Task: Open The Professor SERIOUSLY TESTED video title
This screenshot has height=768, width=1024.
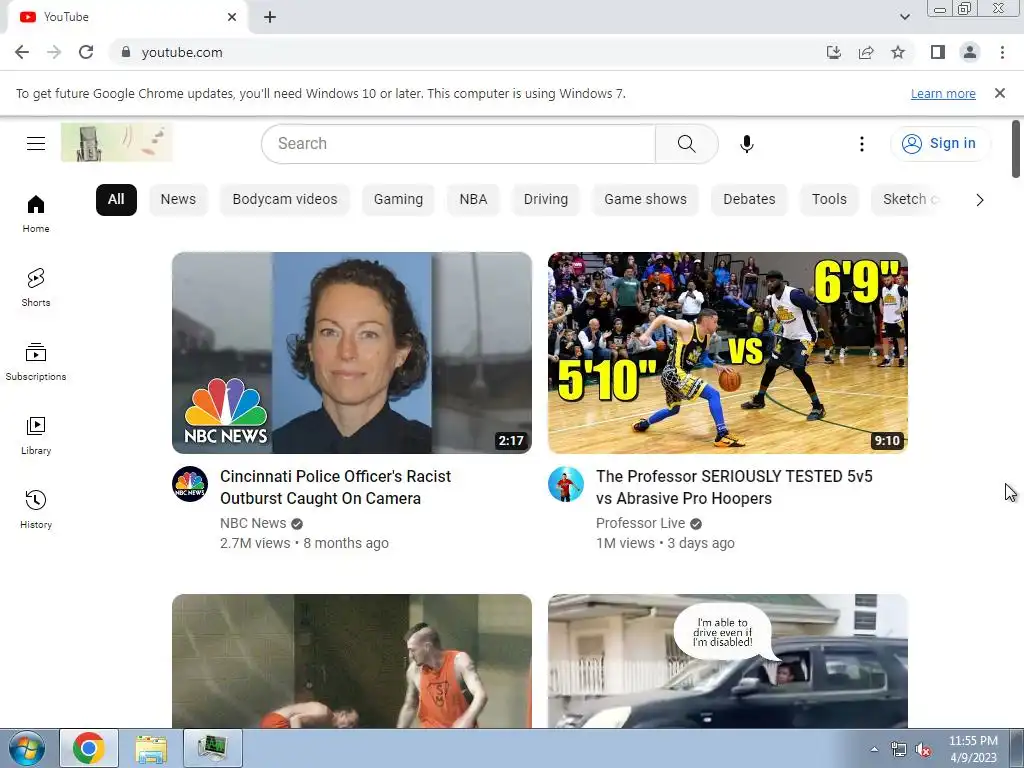Action: pyautogui.click(x=734, y=487)
